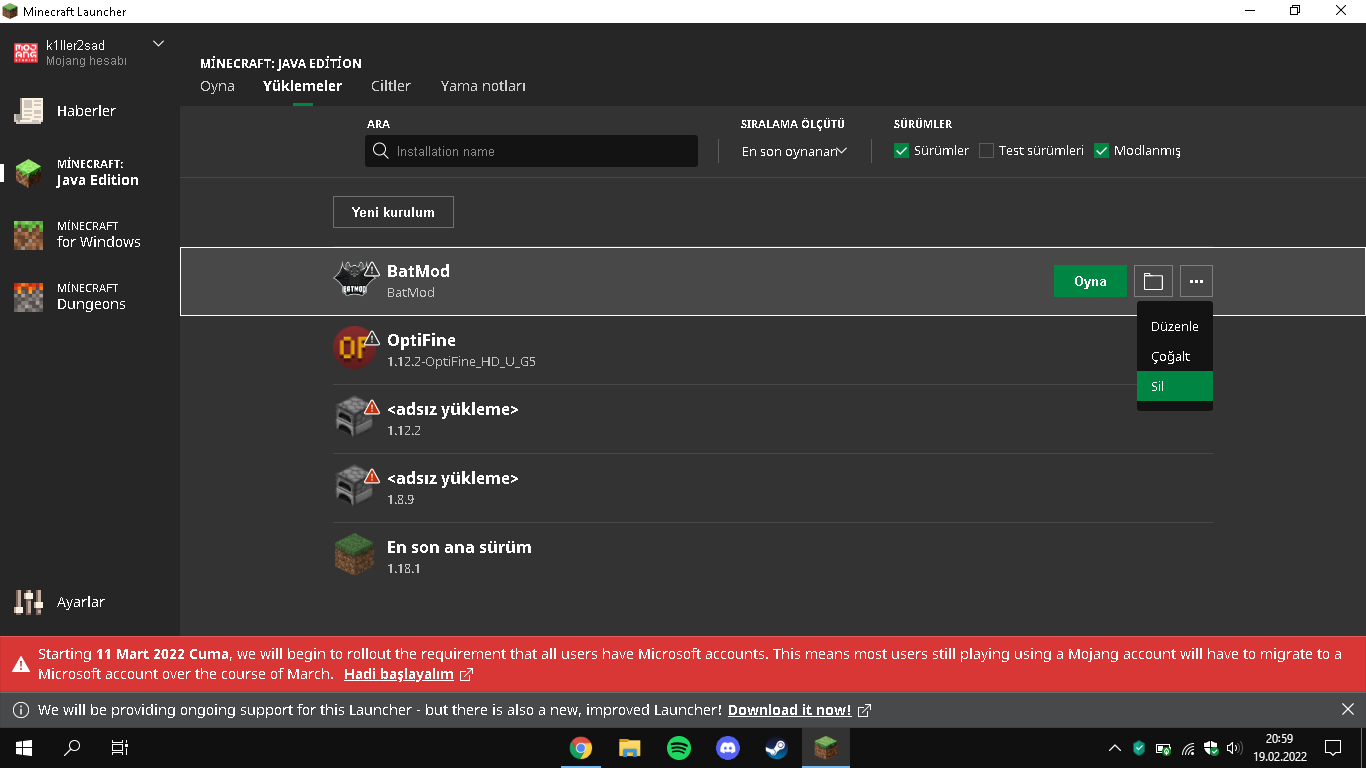The width and height of the screenshot is (1366, 768).
Task: Click the BatMod bat logo icon
Action: pos(353,280)
